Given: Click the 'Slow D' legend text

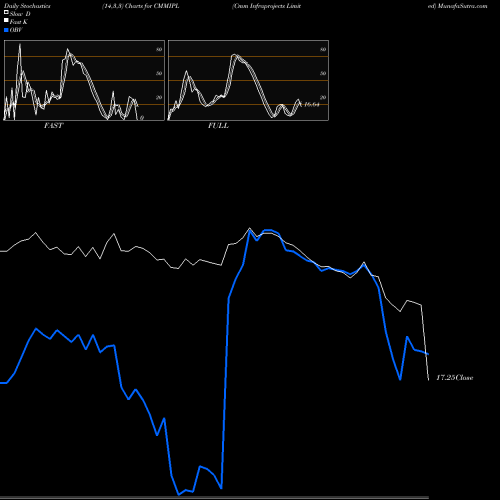Looking at the screenshot, I should click(x=20, y=14).
